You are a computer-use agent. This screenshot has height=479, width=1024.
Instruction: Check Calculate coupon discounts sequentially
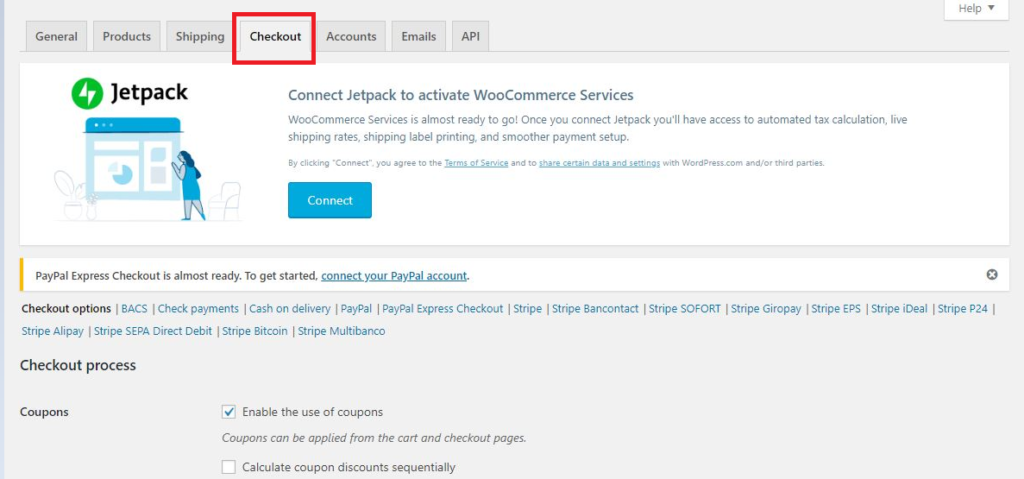(x=229, y=467)
